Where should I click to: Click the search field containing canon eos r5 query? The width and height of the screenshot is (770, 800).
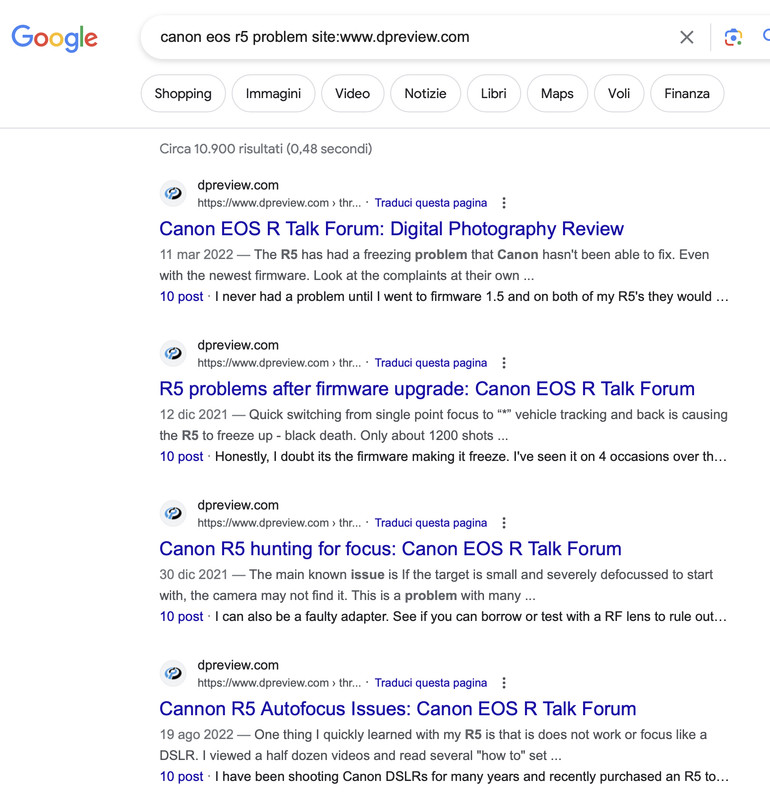pyautogui.click(x=408, y=37)
